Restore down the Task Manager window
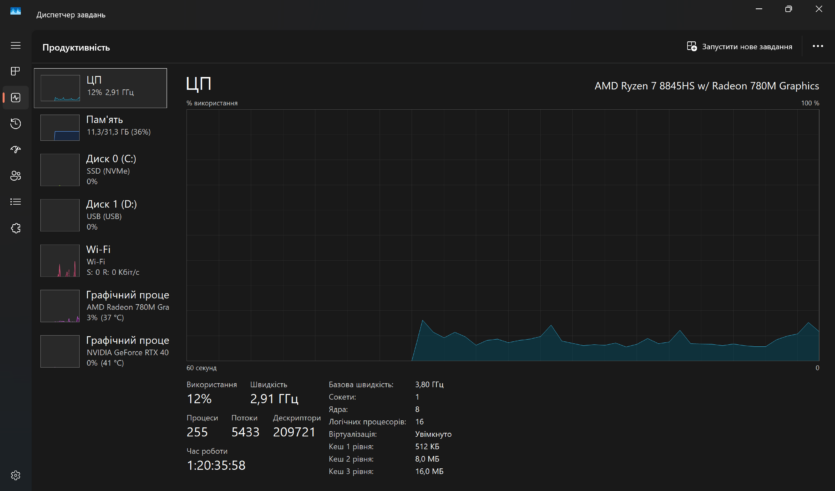Viewport: 835px width, 491px height. pyautogui.click(x=789, y=9)
